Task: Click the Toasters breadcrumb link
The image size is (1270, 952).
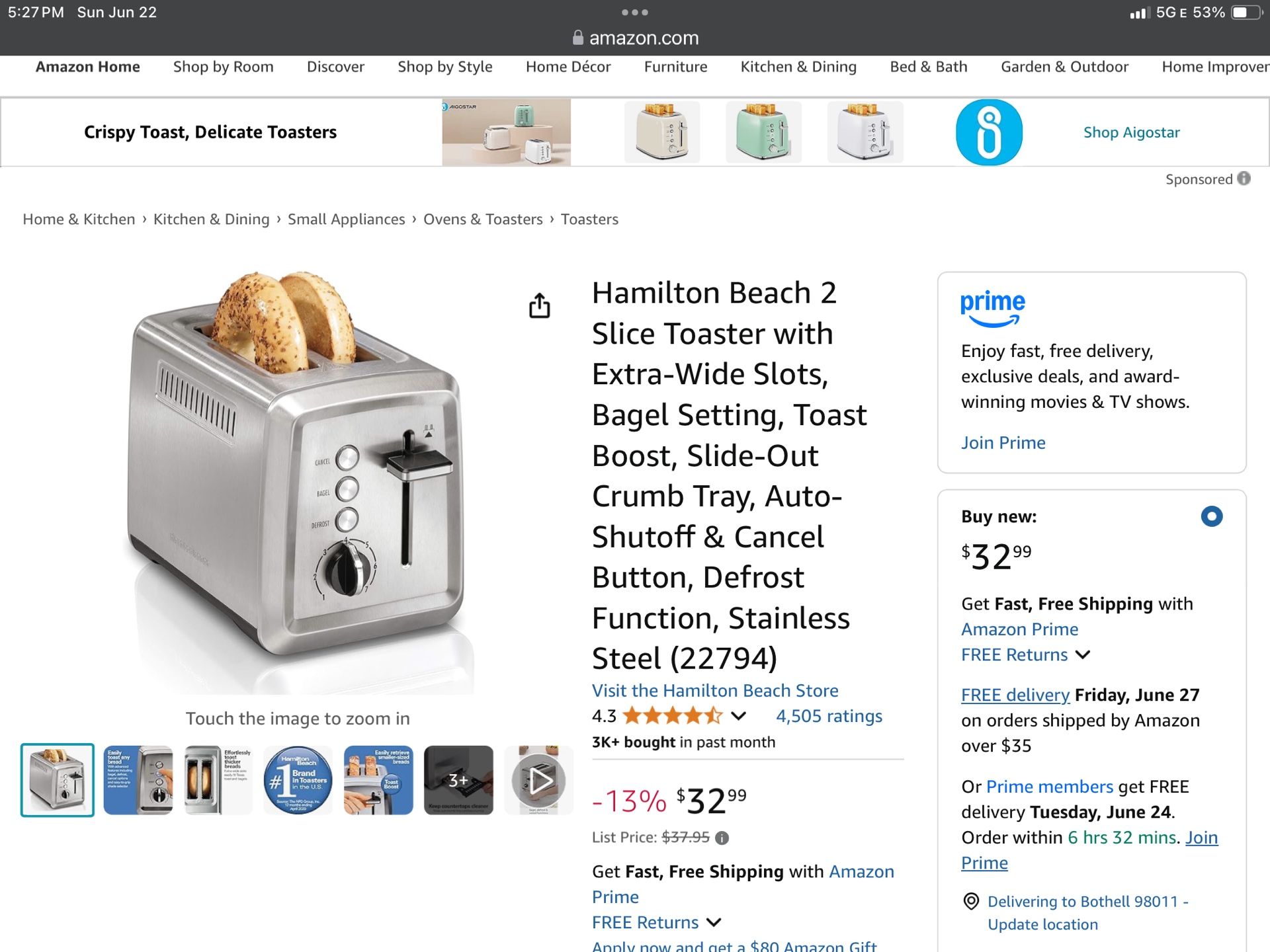Action: (589, 219)
